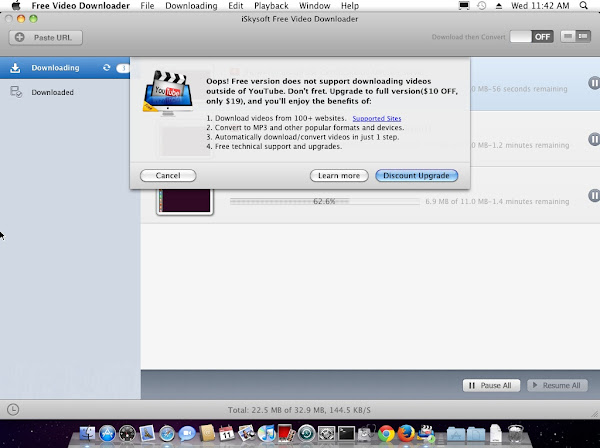Click the Wed 11:42 AM clock
The width and height of the screenshot is (600, 448).
click(540, 6)
